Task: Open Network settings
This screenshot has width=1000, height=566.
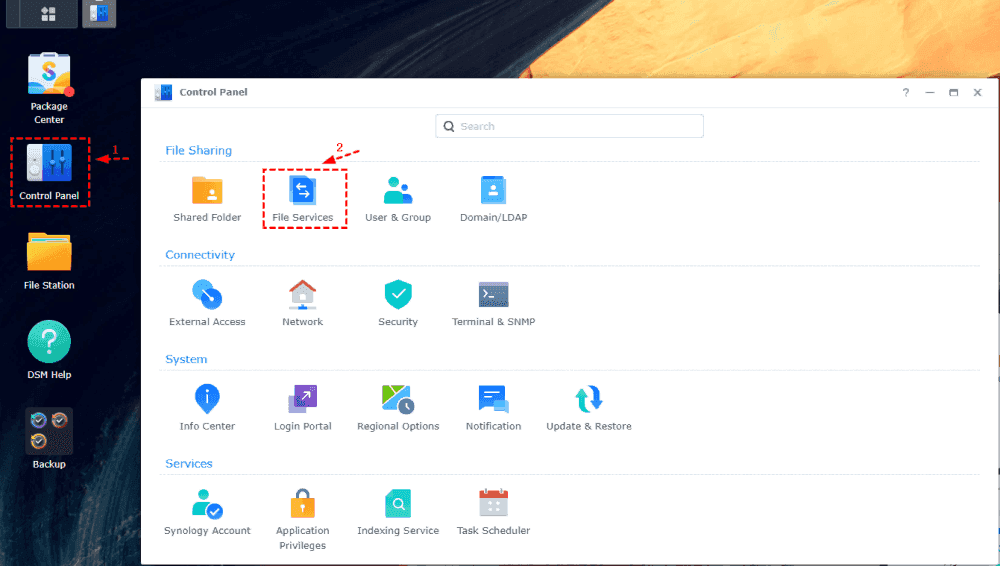Action: coord(303,304)
